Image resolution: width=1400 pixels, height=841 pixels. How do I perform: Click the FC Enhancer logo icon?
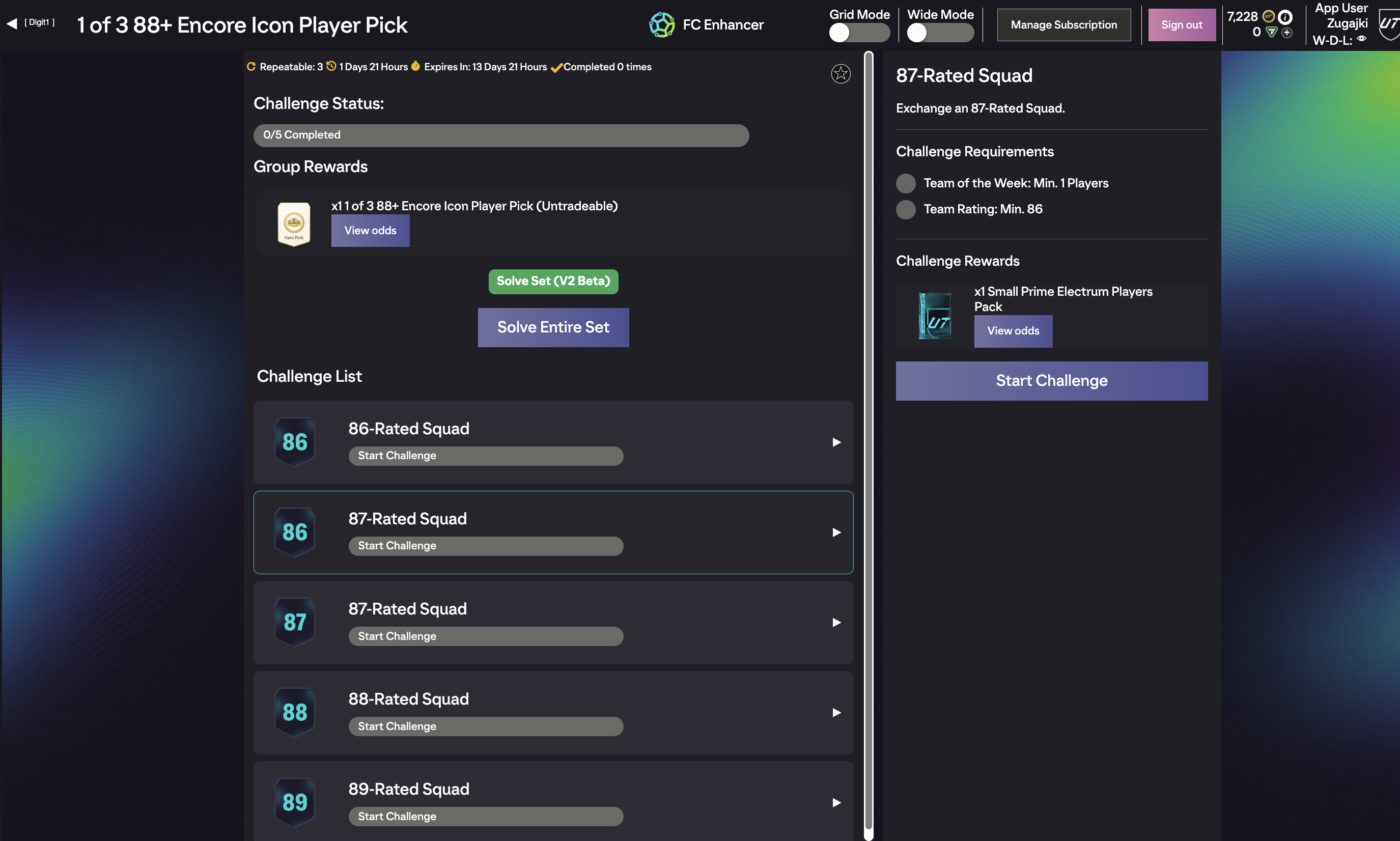[661, 24]
